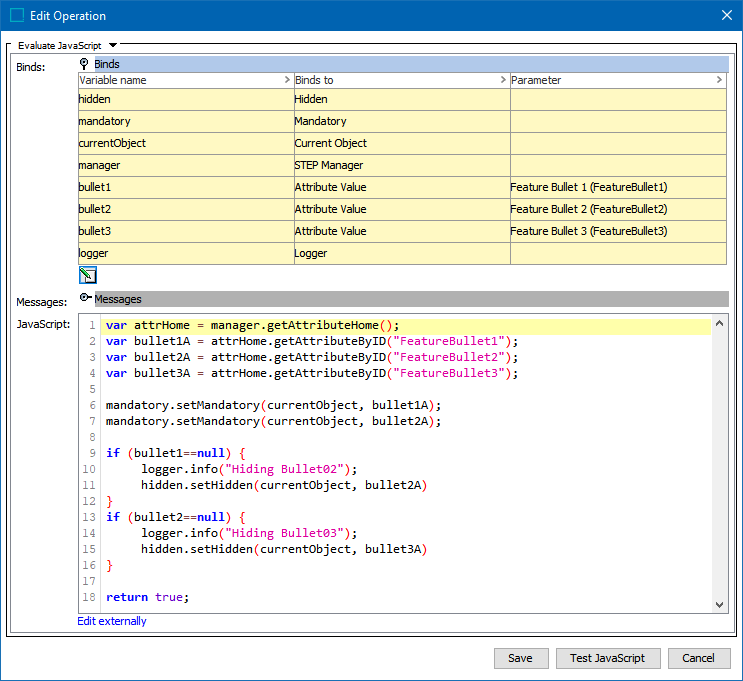Click the edit binds icon below the table

point(88,275)
